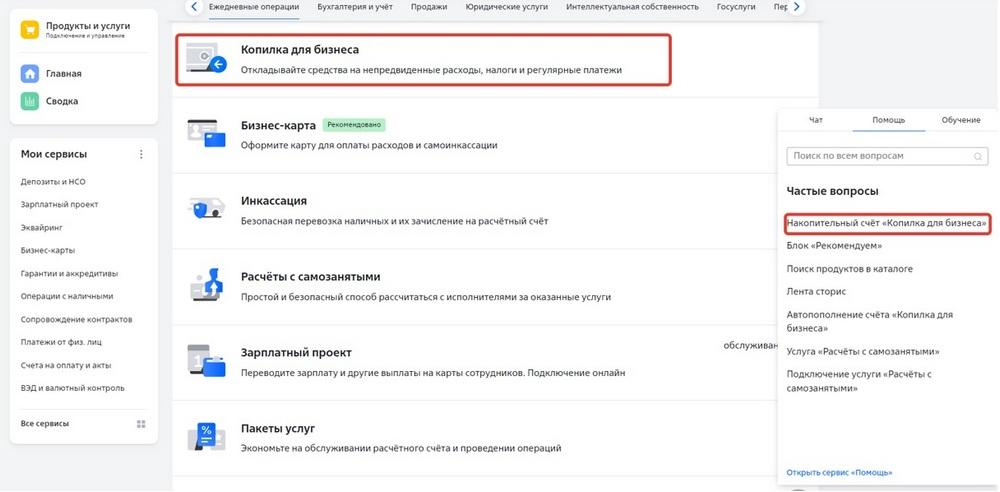
Task: Click the Инкассация armored truck icon
Action: (207, 208)
